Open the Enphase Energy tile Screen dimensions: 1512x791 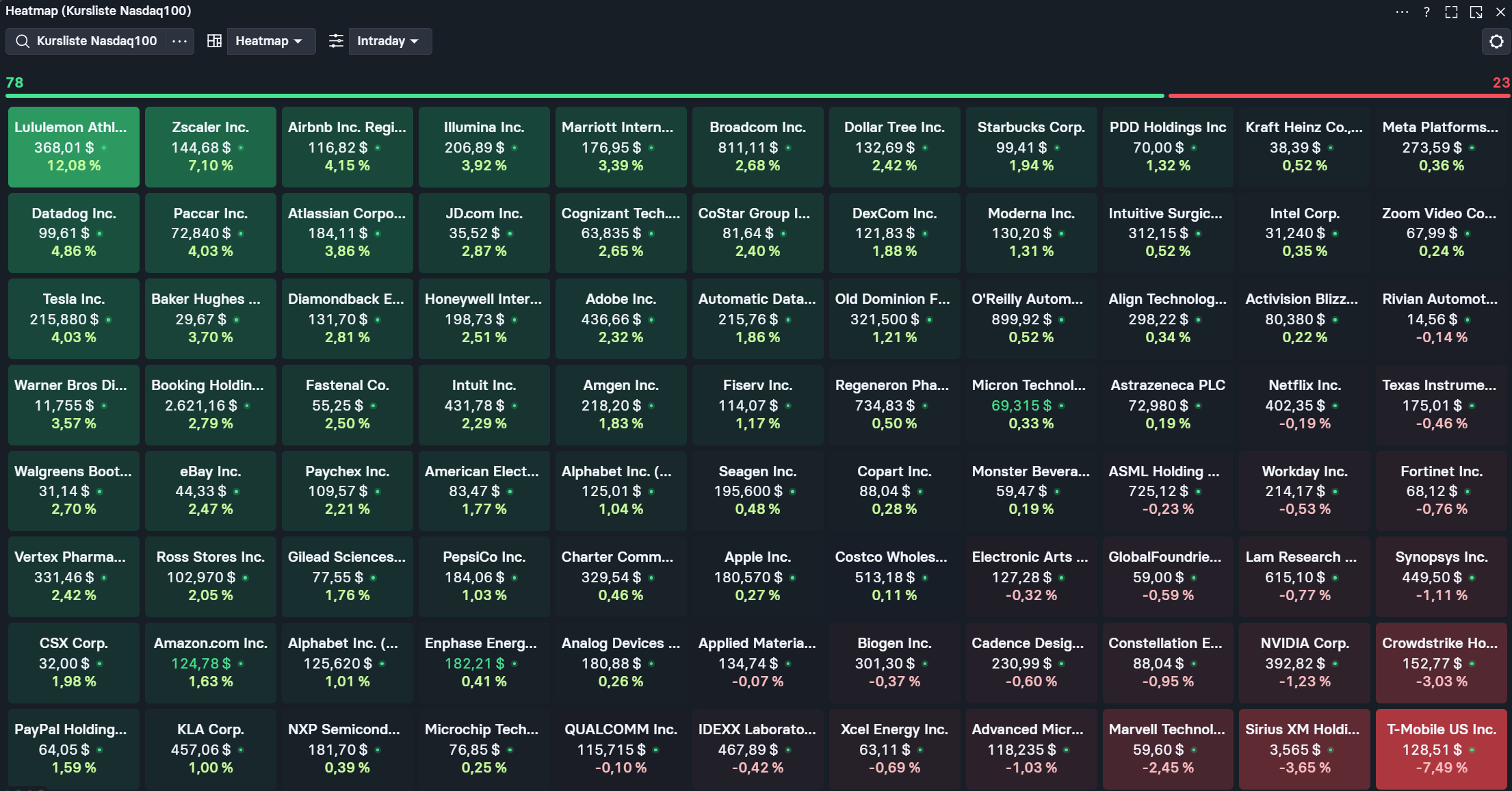click(x=484, y=663)
